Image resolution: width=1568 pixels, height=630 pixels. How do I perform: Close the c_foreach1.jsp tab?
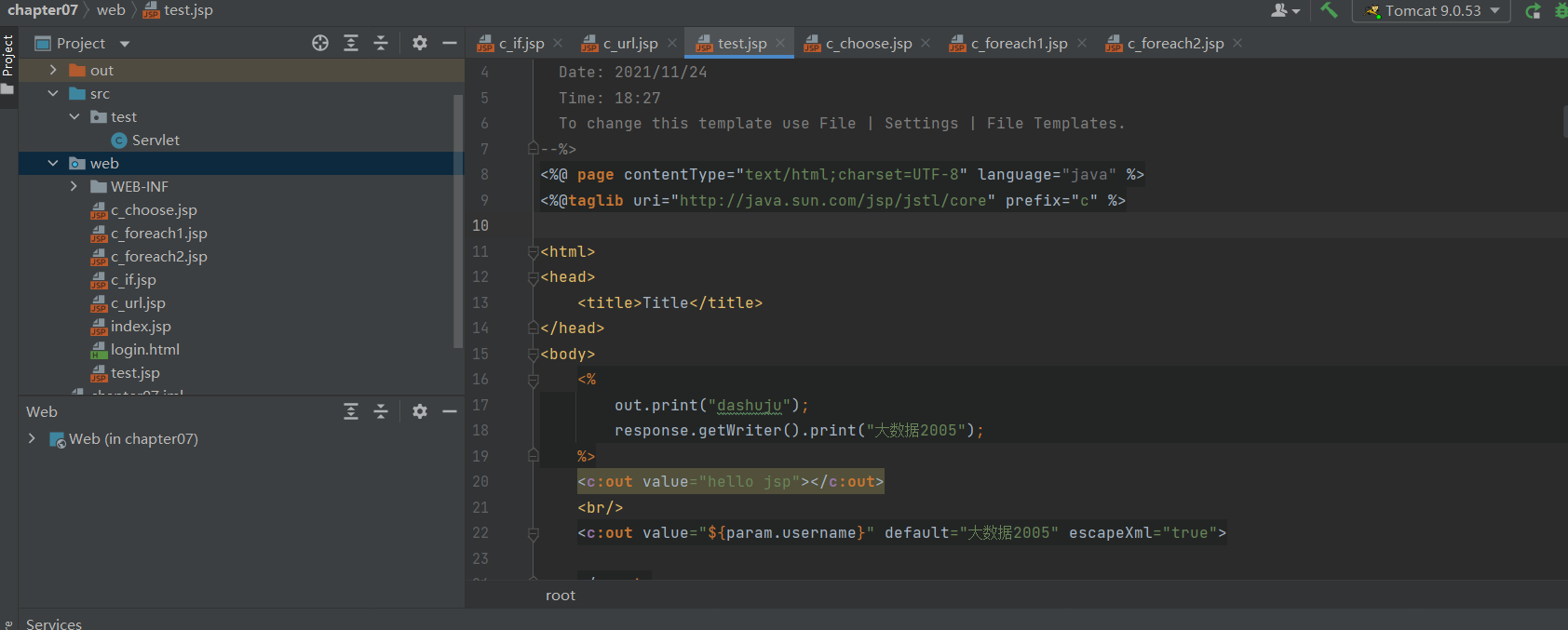pos(1081,43)
